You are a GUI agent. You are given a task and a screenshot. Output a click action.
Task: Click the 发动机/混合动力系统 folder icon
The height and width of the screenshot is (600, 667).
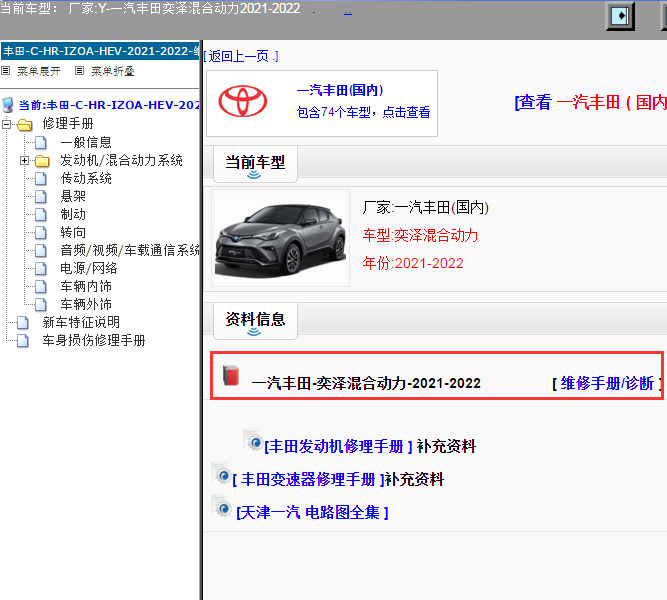(x=42, y=161)
